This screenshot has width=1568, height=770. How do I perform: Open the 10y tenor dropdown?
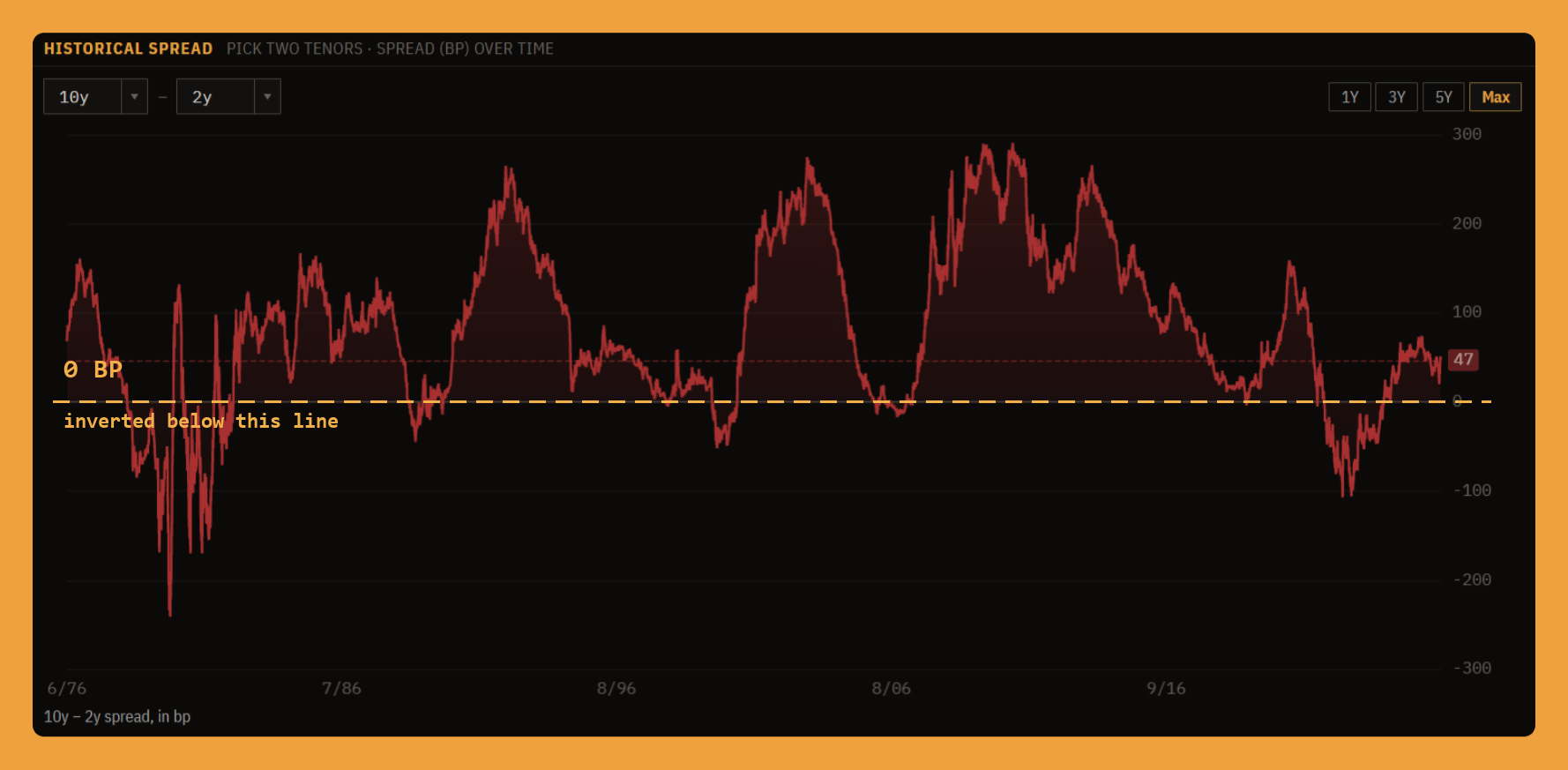pyautogui.click(x=95, y=97)
